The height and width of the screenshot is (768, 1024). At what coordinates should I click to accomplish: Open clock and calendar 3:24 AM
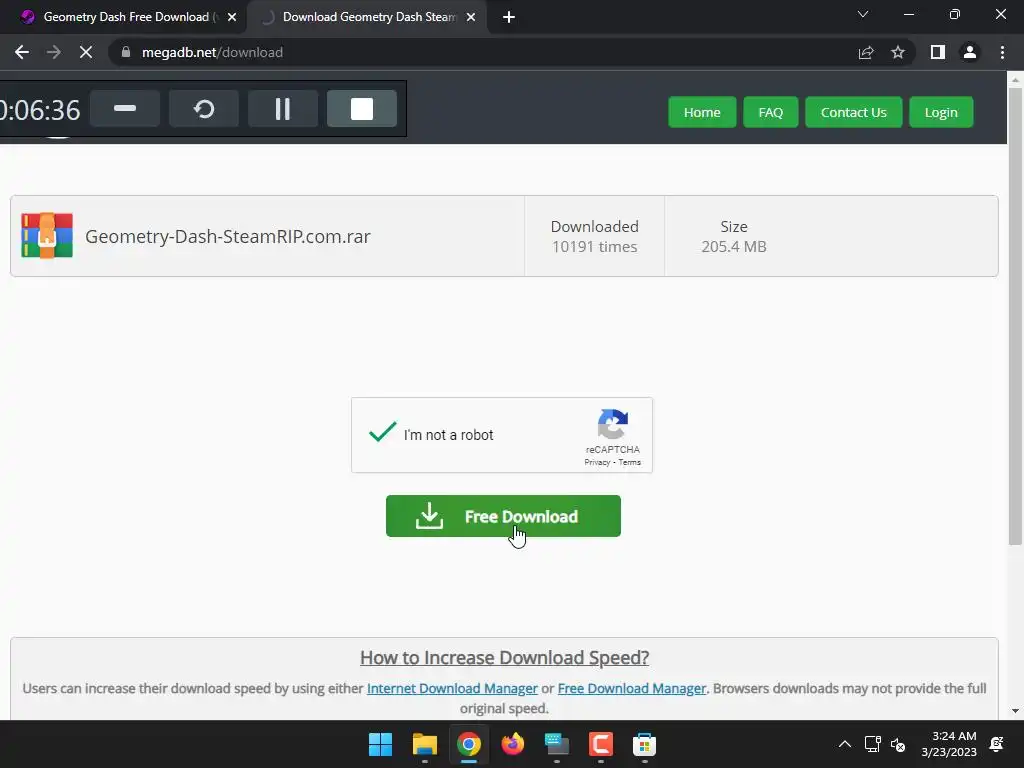click(949, 744)
